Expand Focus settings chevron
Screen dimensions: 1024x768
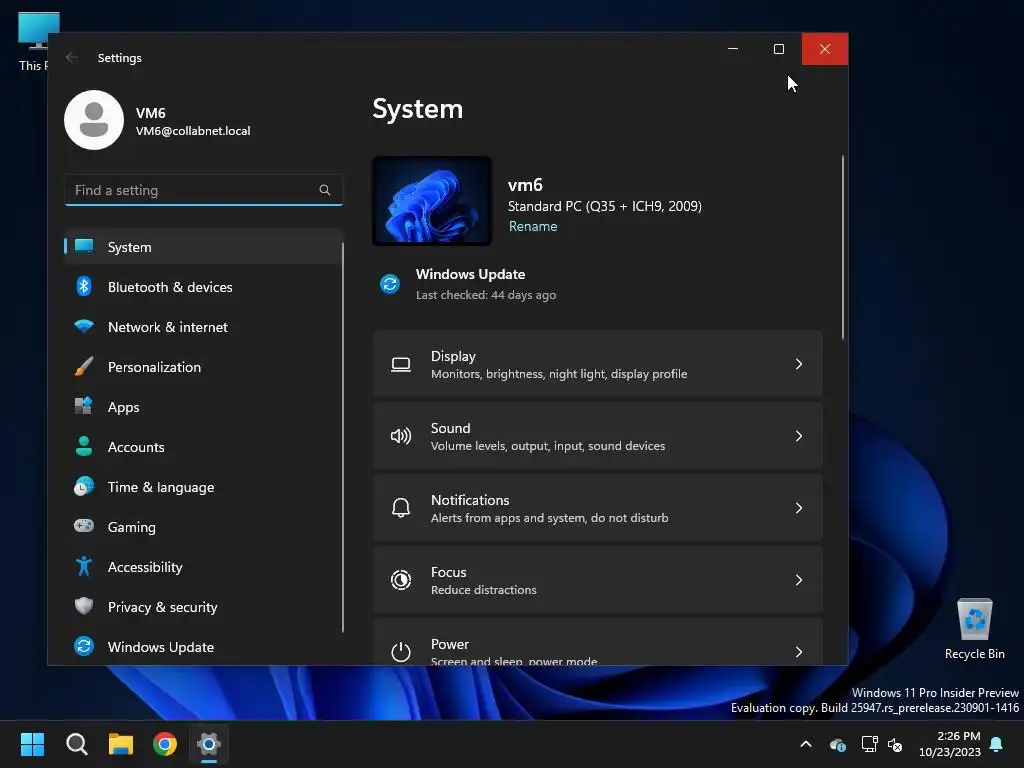coord(799,580)
